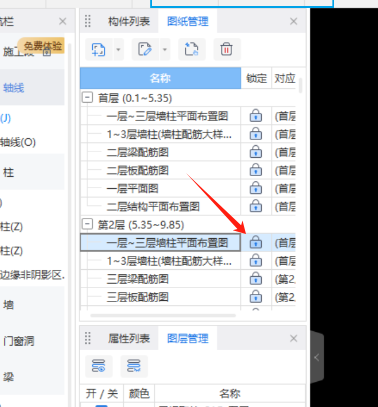Switch to the 属性列表 tab
This screenshot has height=407, width=378.
129,339
